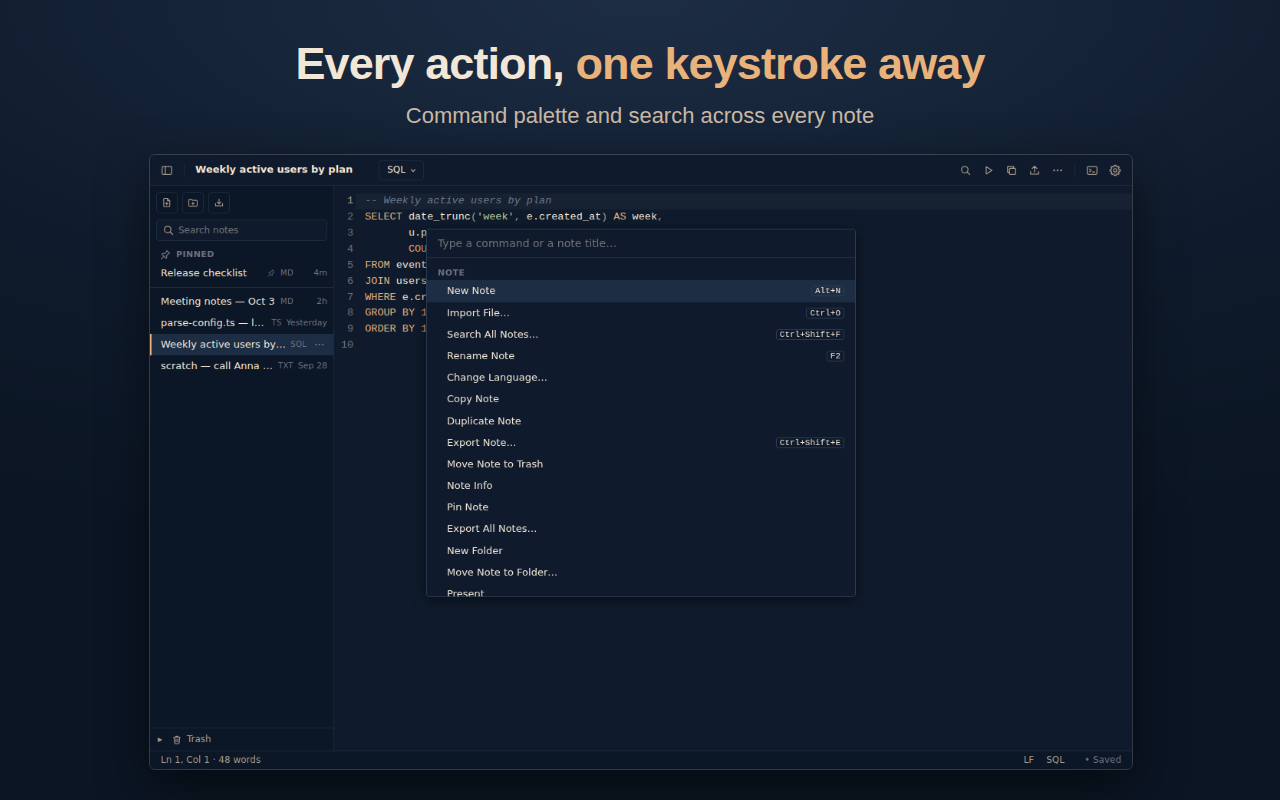Click the trash can icon in sidebar
The image size is (1280, 800).
point(177,740)
